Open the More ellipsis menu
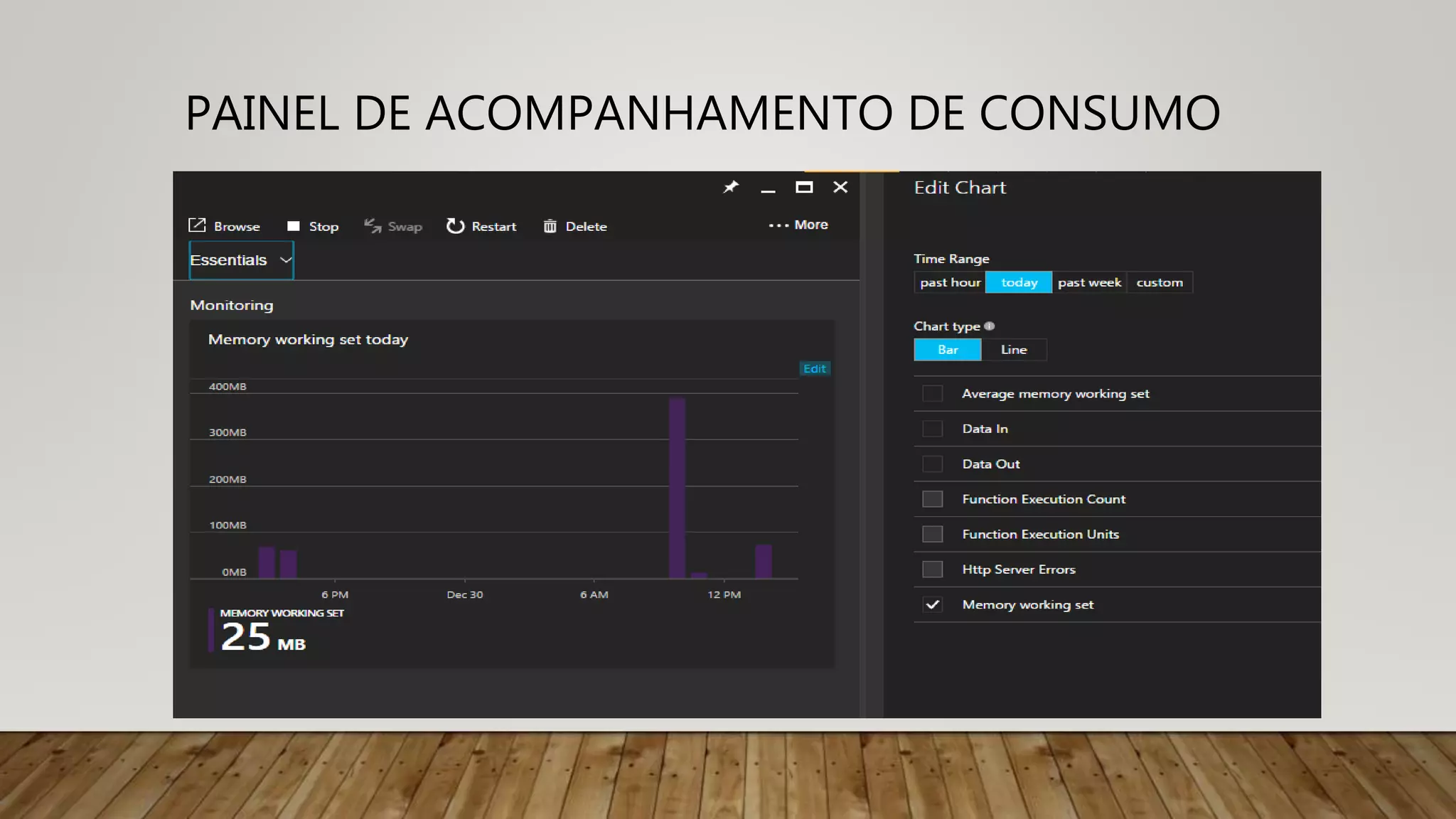 coord(798,225)
